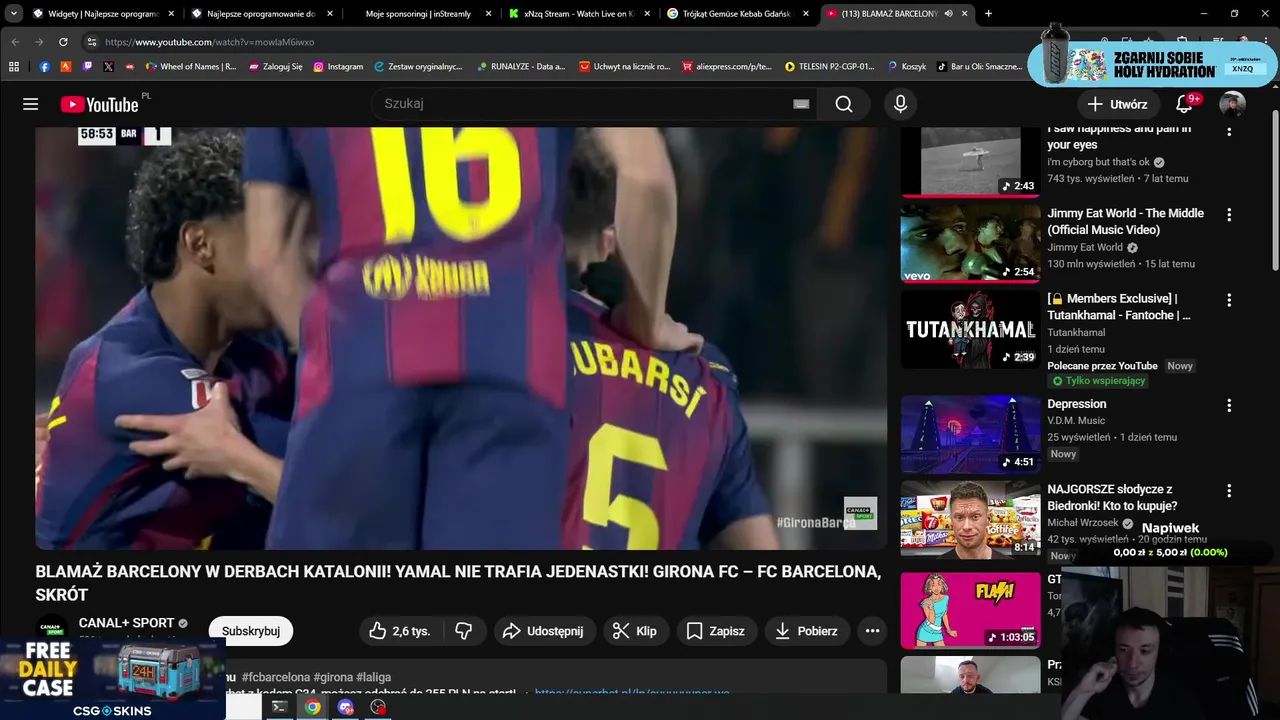Click the video player area

coord(461,338)
